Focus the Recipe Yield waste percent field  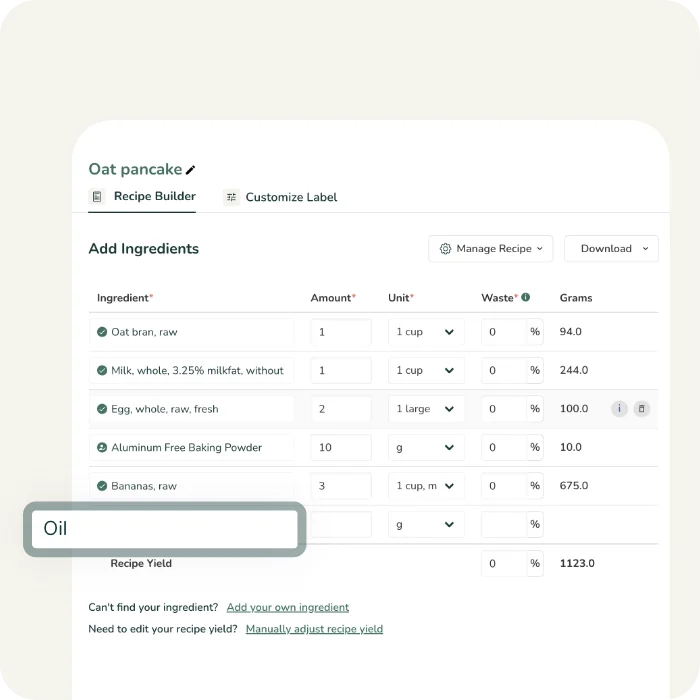click(x=503, y=563)
